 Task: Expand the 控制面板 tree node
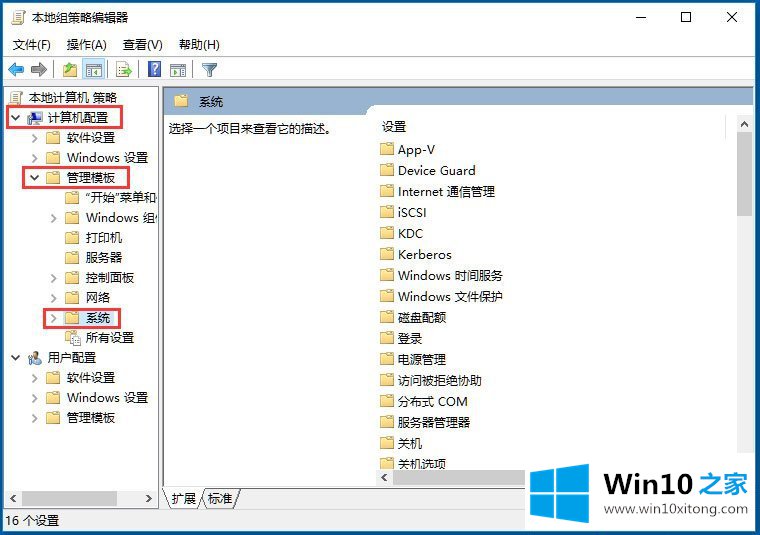(54, 278)
